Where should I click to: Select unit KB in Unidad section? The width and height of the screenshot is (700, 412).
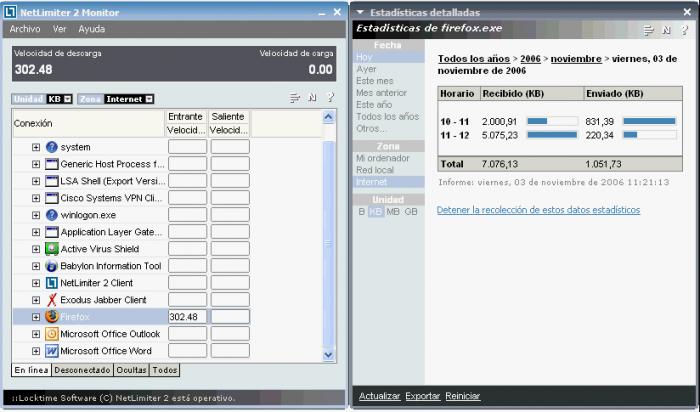(376, 212)
